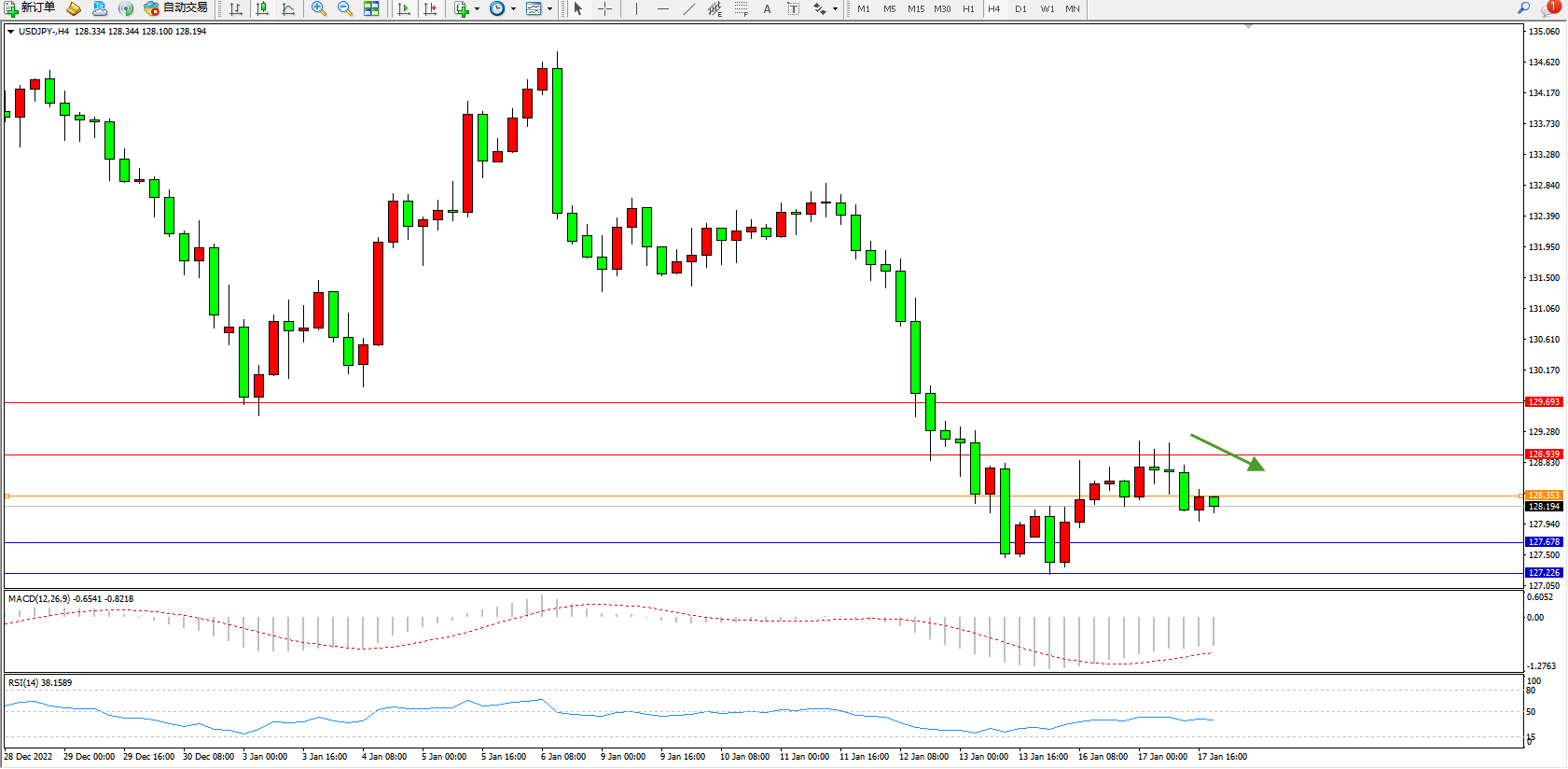1568x769 pixels.
Task: Pick the Fibonacci retracement tool
Action: pyautogui.click(x=741, y=8)
